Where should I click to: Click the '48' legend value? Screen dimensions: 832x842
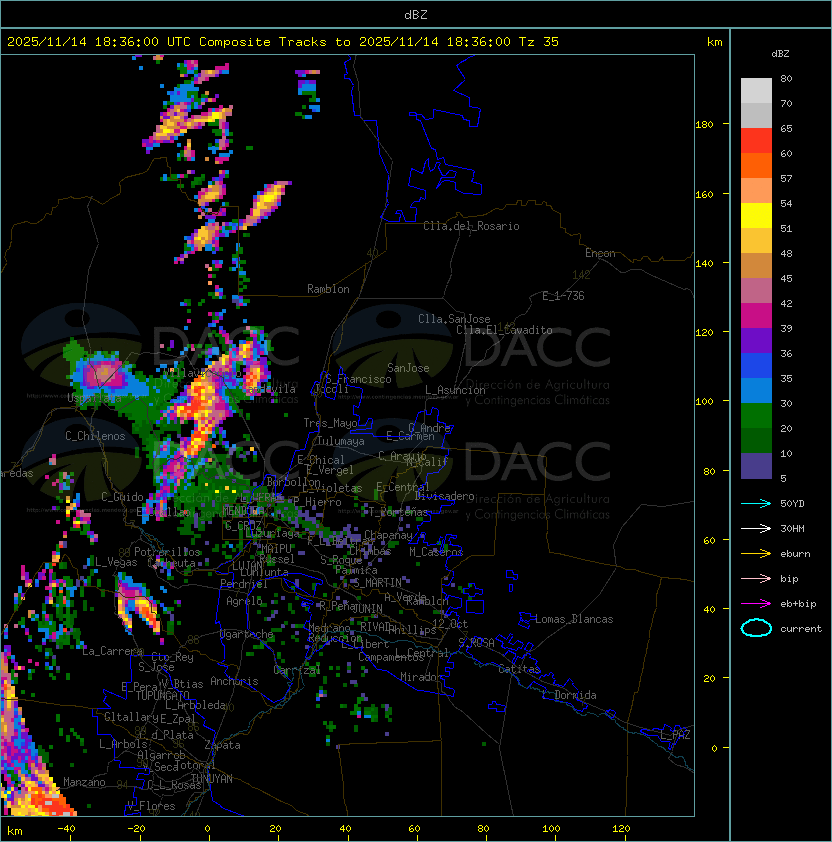(786, 253)
